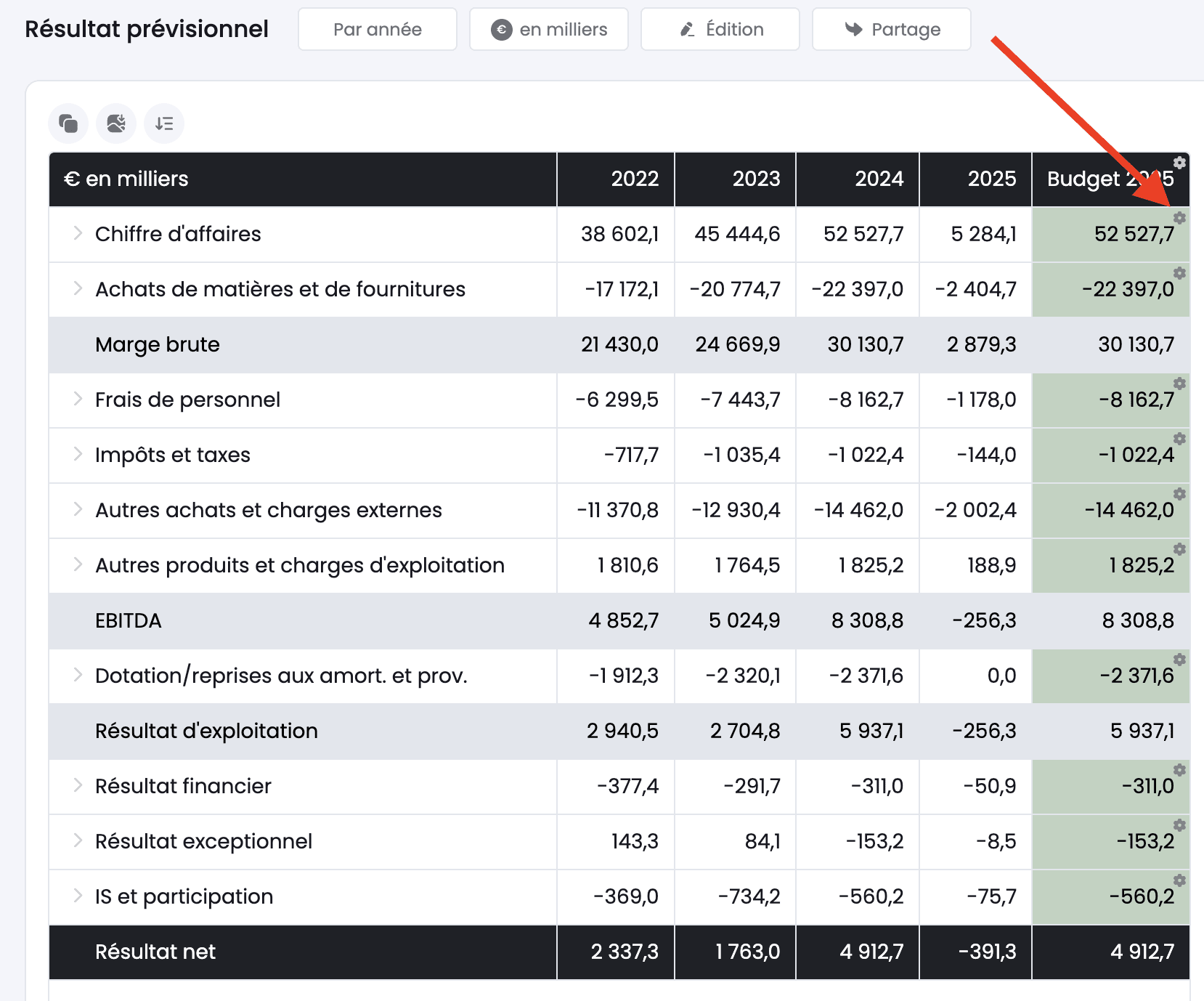Expand the Impôts et taxes row
Viewport: 1204px width, 1001px height.
point(78,454)
